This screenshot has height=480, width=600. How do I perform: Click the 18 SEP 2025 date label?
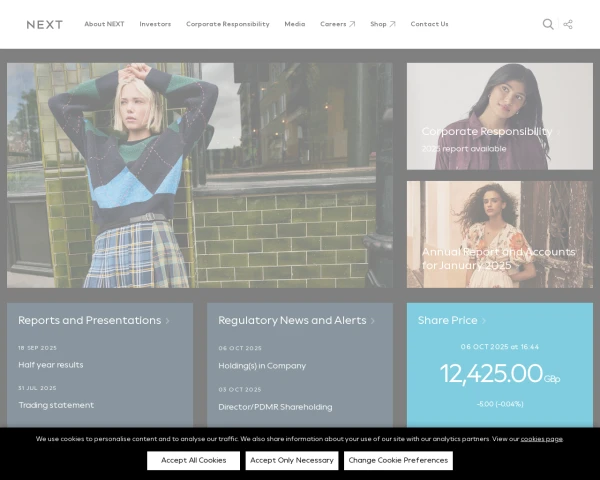click(x=38, y=348)
